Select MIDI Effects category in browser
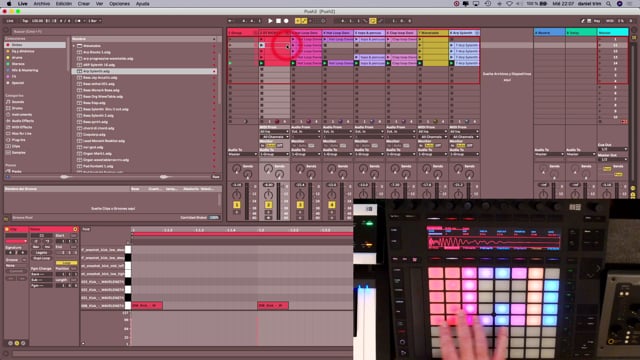The image size is (640, 360). click(22, 127)
